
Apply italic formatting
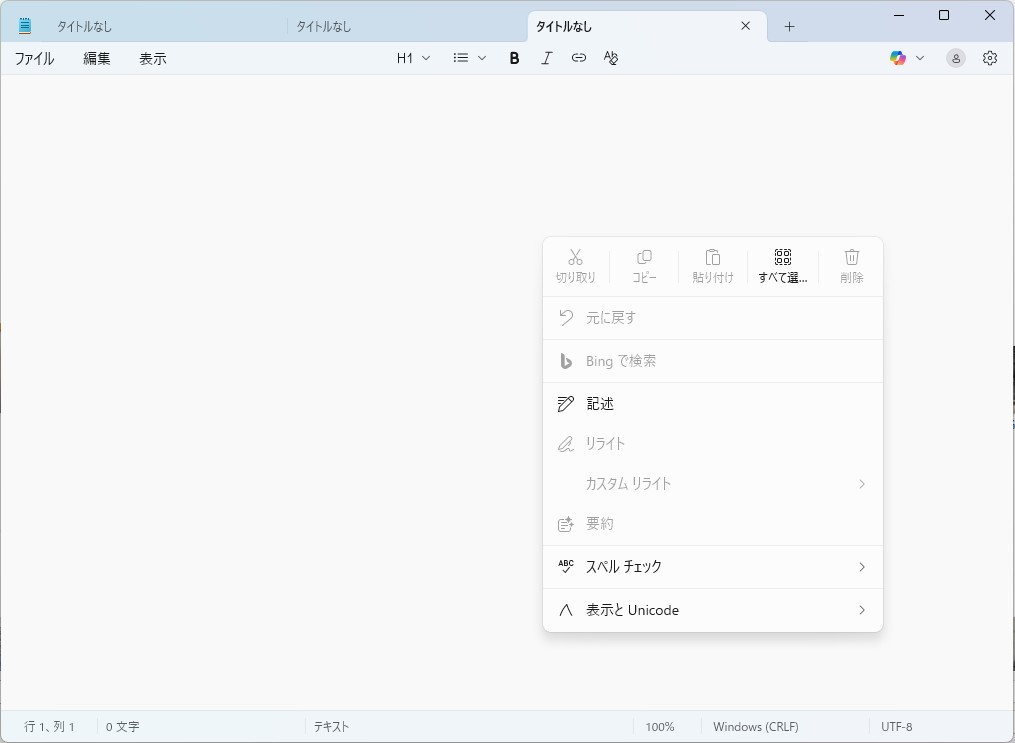(x=546, y=58)
